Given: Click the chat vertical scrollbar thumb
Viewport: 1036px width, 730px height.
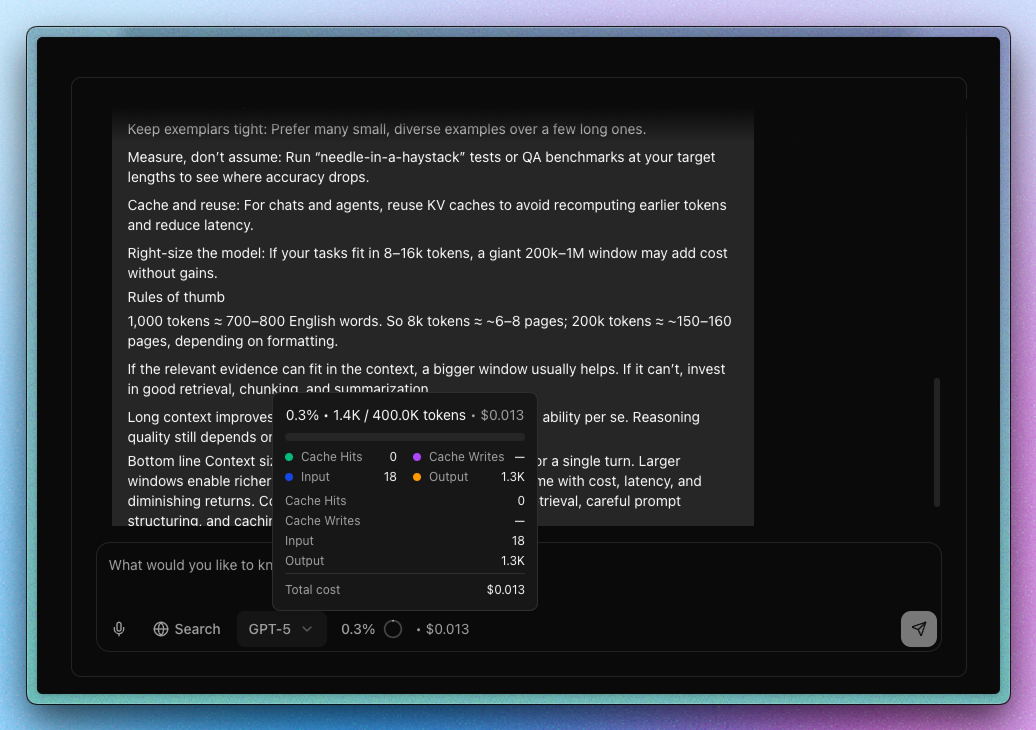Looking at the screenshot, I should point(936,442).
